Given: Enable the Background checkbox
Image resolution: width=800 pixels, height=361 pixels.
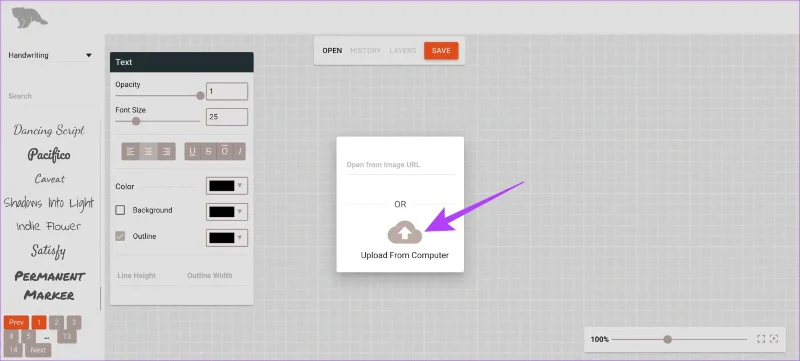Looking at the screenshot, I should tap(120, 210).
